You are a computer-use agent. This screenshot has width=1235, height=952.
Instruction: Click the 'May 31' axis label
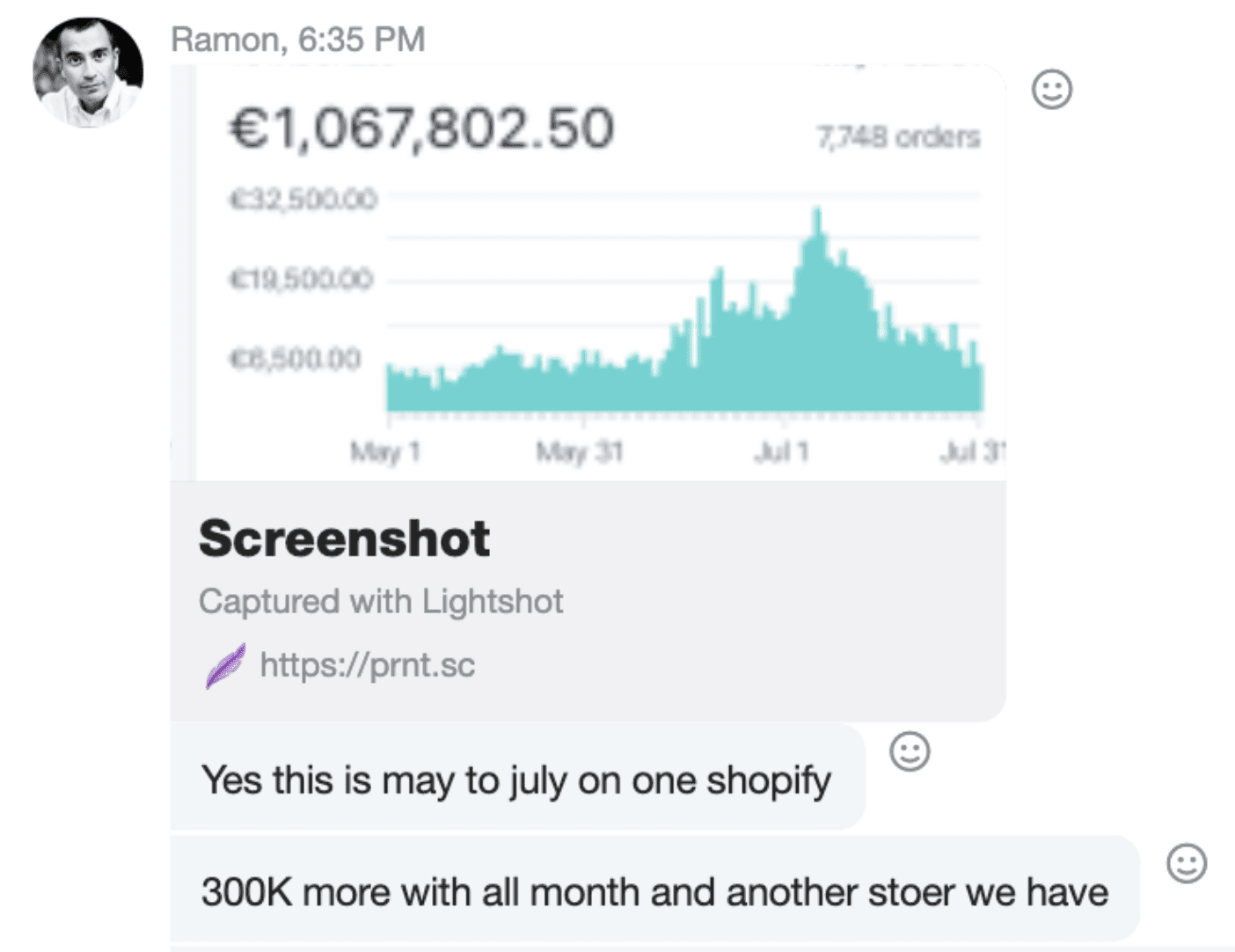[x=580, y=452]
